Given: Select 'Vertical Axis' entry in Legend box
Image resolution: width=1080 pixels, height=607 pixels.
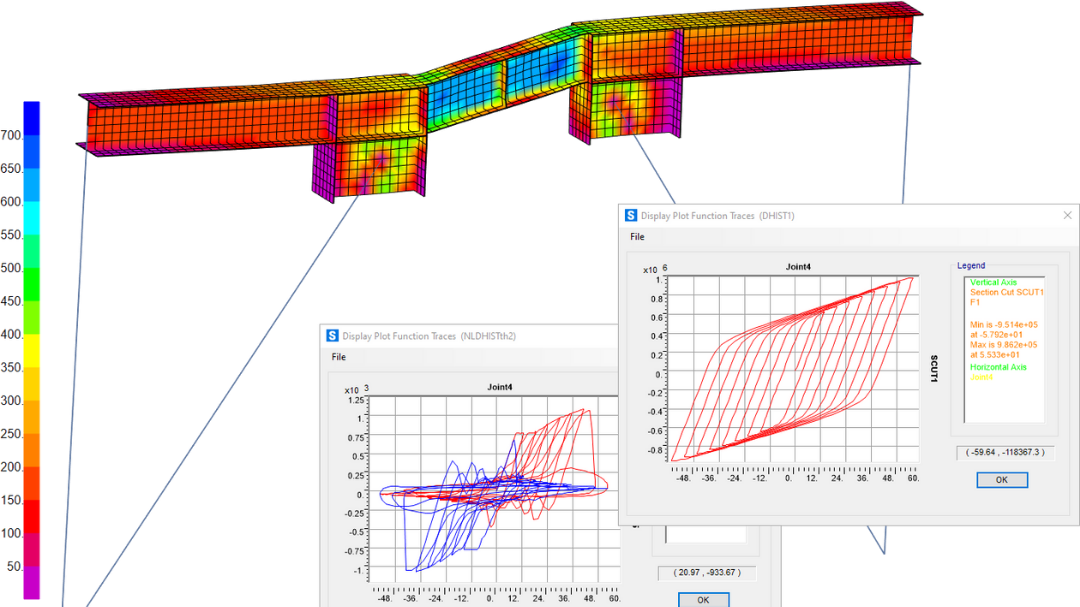Looking at the screenshot, I should click(993, 282).
